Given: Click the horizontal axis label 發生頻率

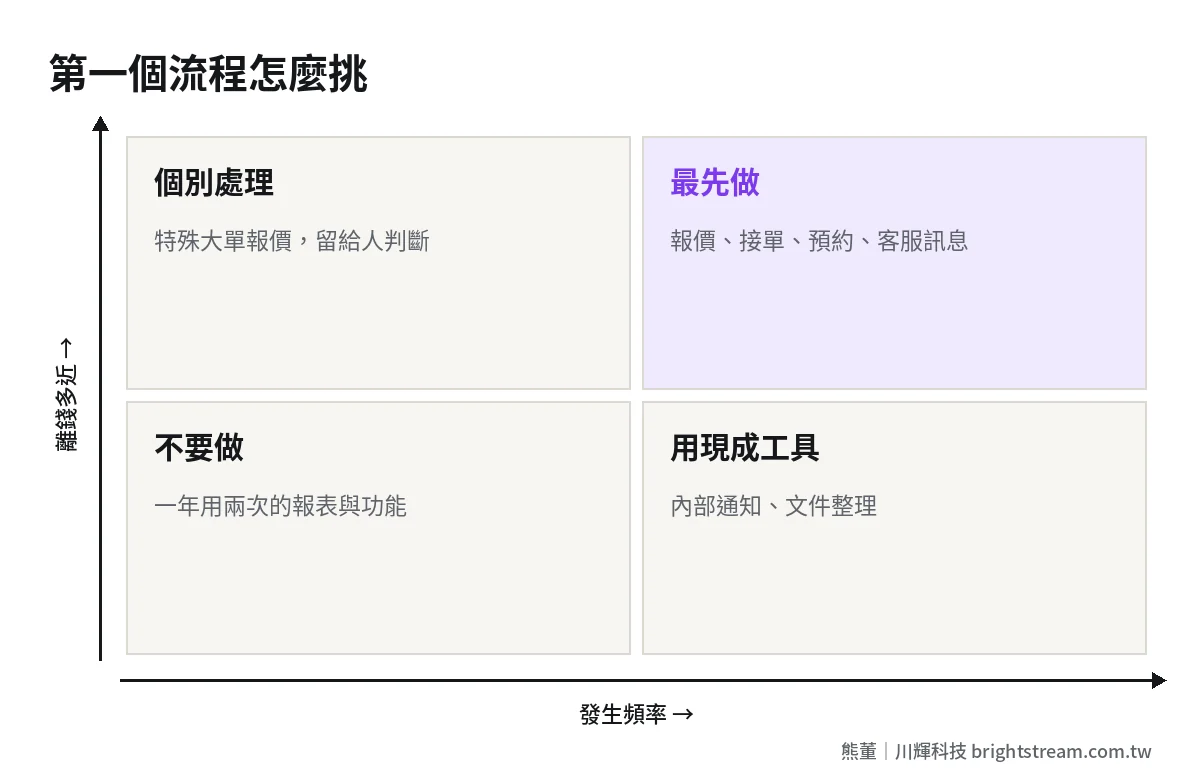Looking at the screenshot, I should click(636, 715).
